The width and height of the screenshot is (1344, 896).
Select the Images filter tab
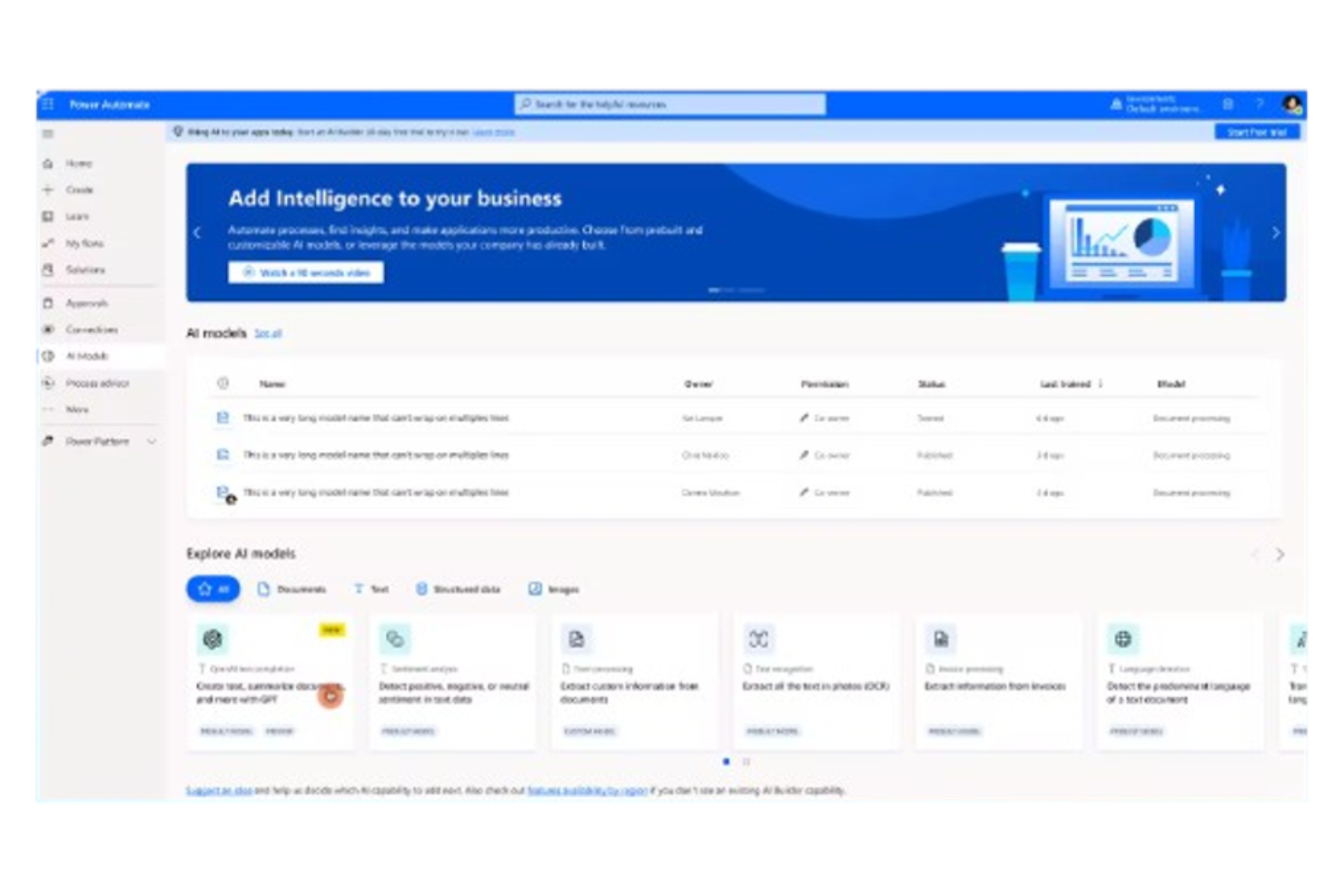(x=554, y=589)
